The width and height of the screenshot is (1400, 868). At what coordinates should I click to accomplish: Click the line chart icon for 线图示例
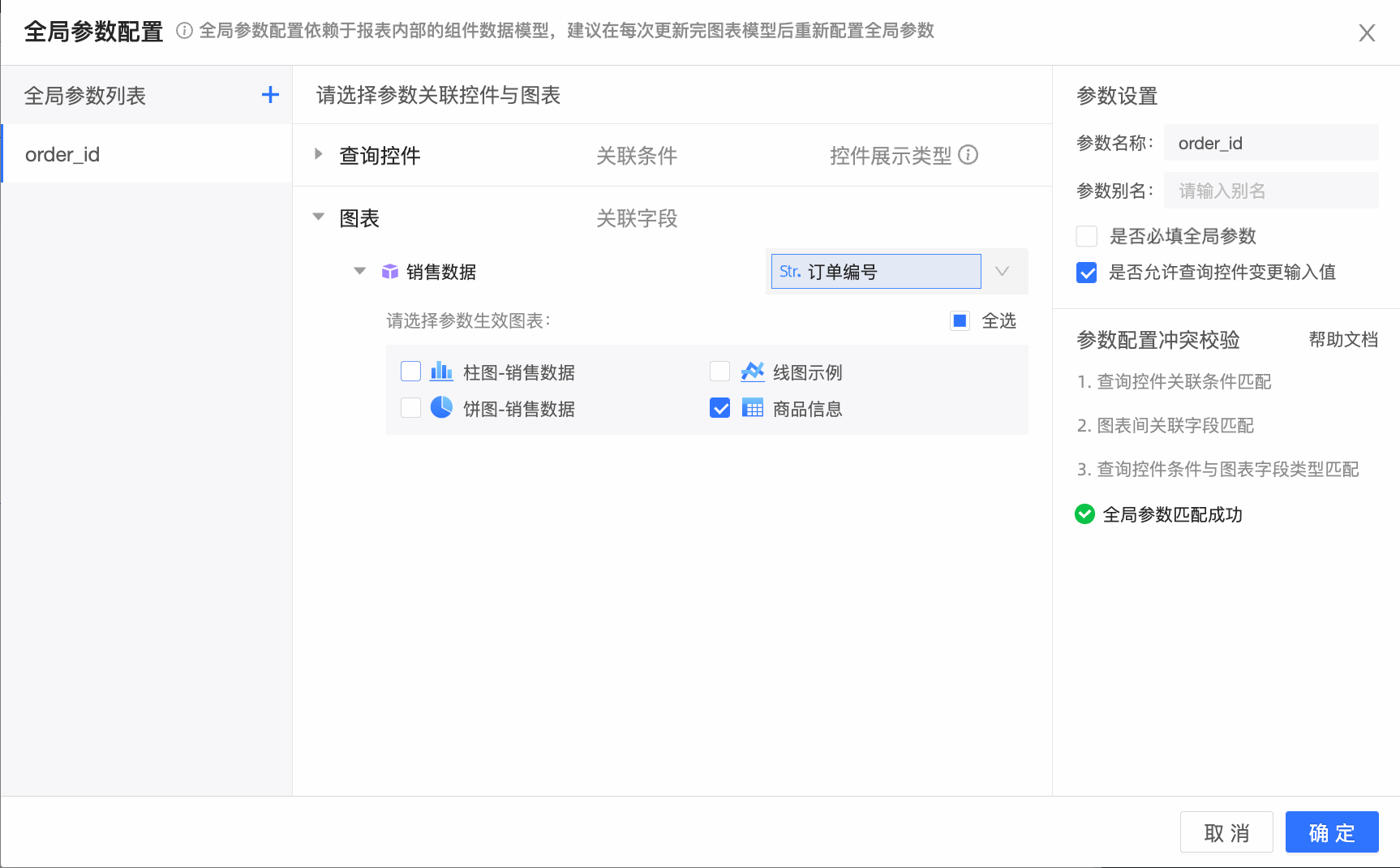753,372
